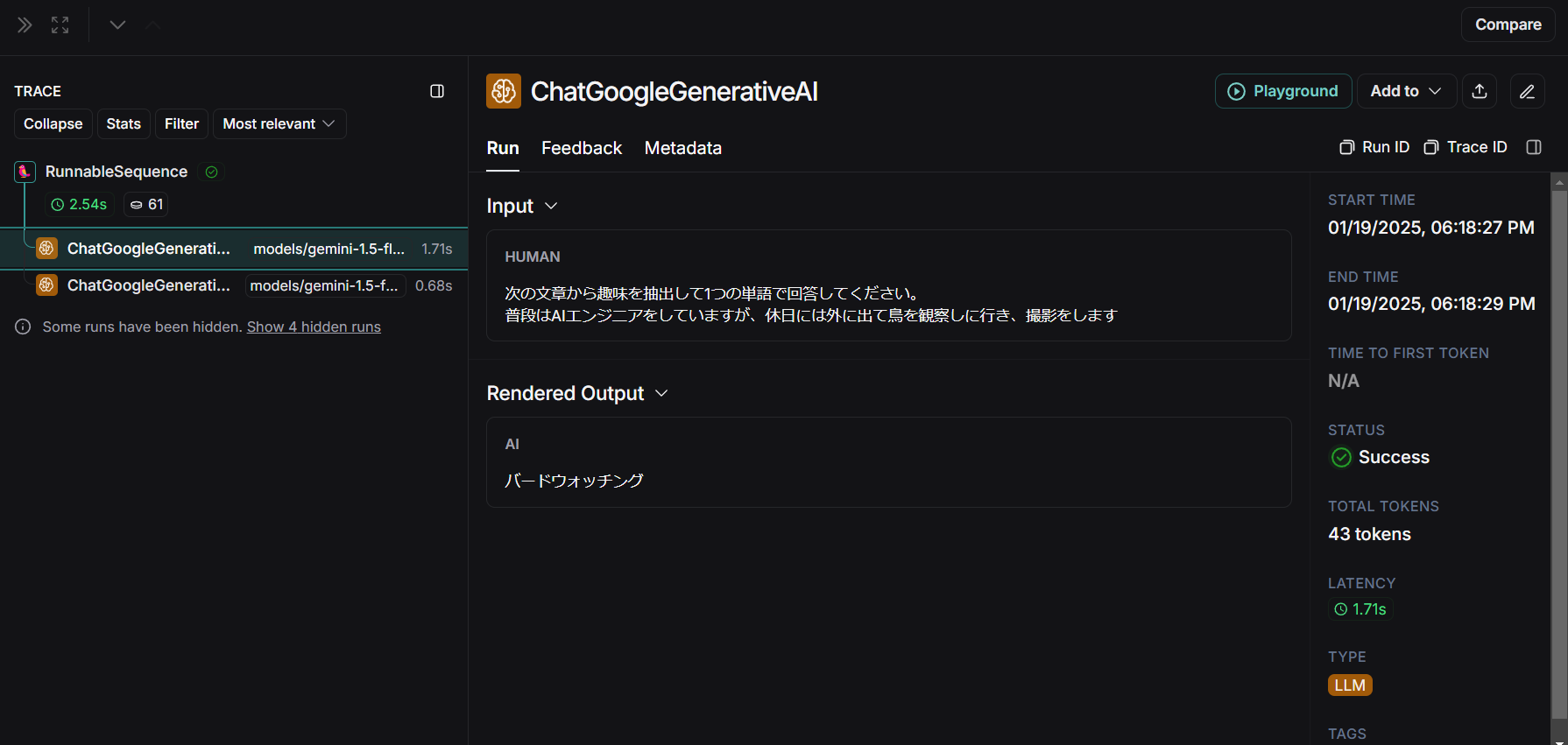1568x745 pixels.
Task: Toggle the trace panel layout icon
Action: tap(437, 91)
